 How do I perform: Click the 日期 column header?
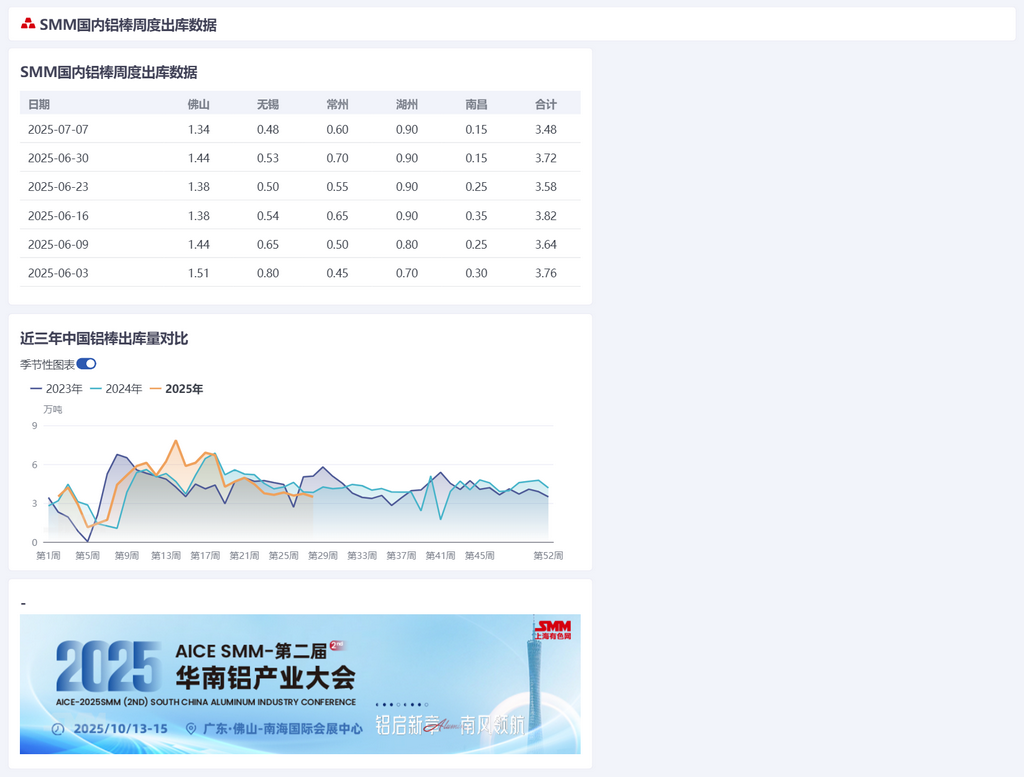click(39, 104)
